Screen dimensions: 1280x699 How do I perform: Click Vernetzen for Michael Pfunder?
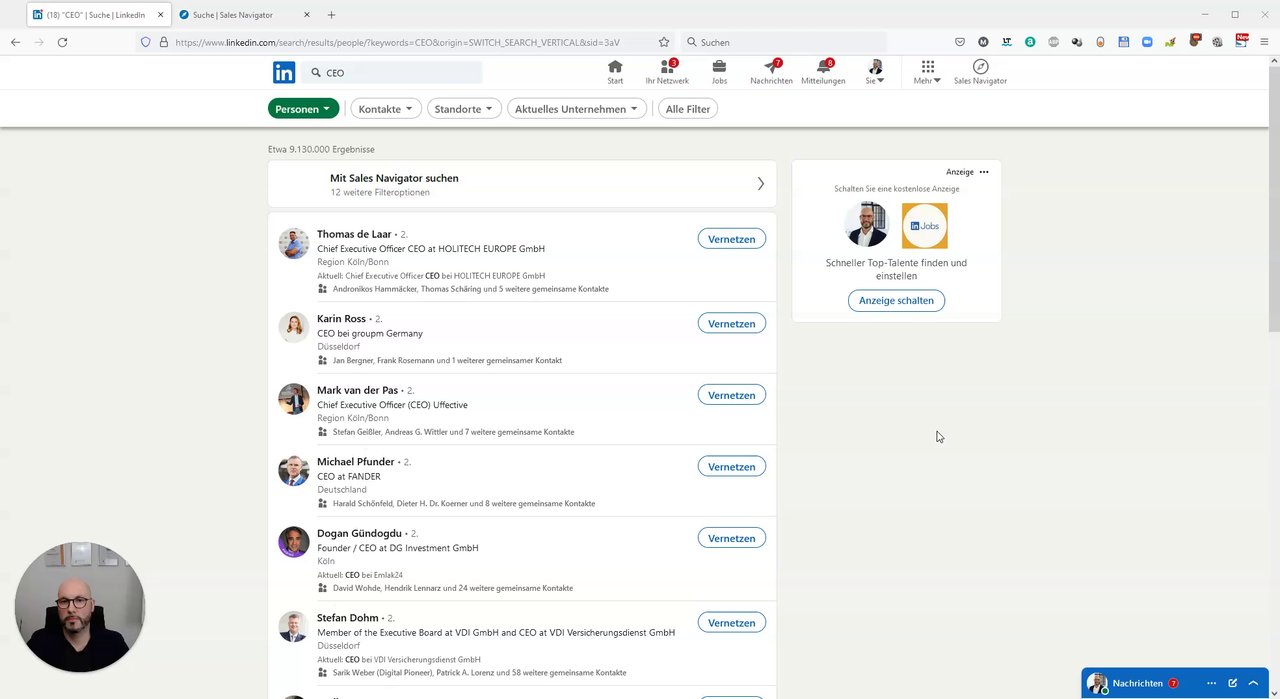coord(731,467)
